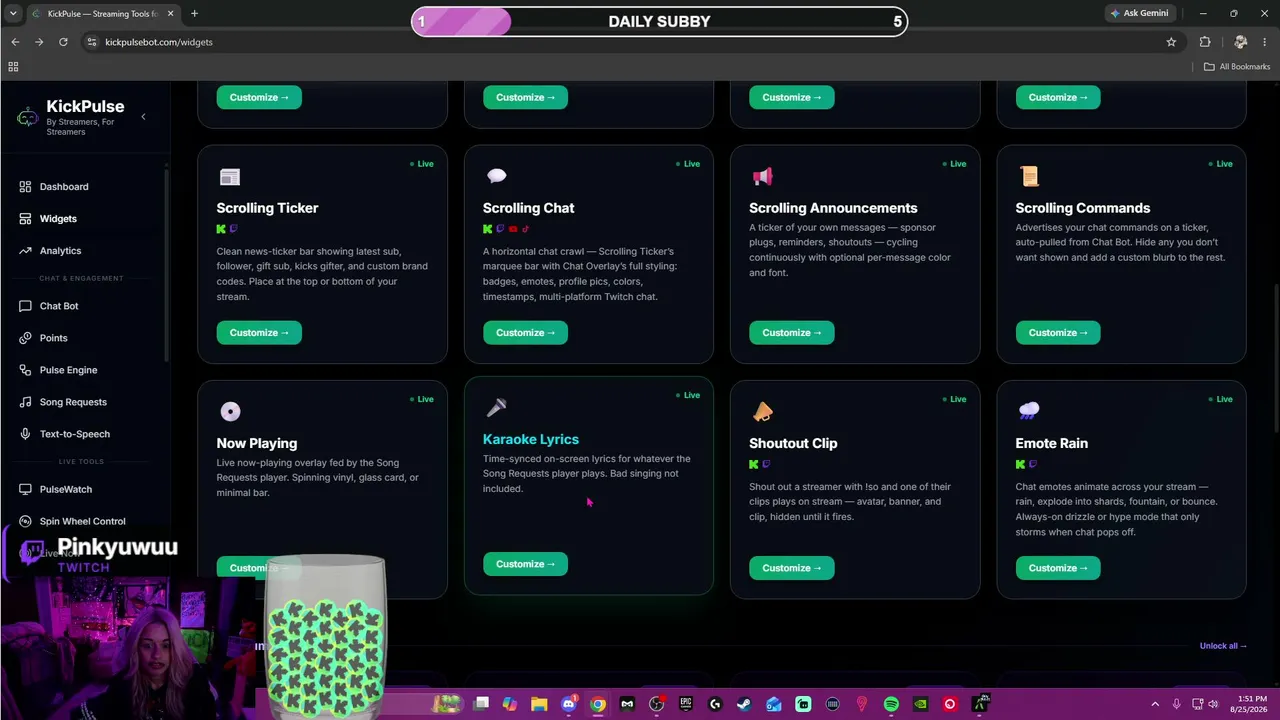The image size is (1280, 720).
Task: Customize the Scrolling Commands widget
Action: click(x=1058, y=333)
